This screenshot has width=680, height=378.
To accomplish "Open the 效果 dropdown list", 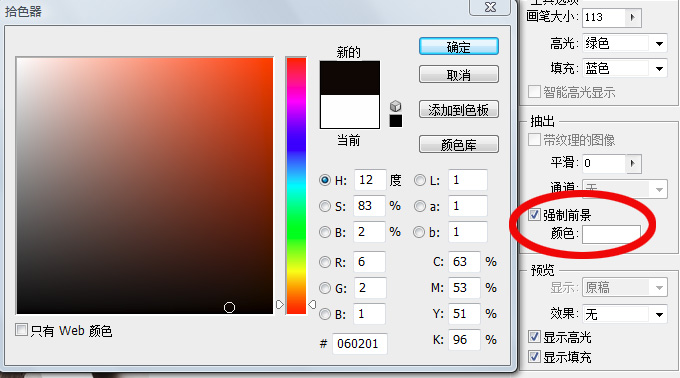I will [660, 314].
